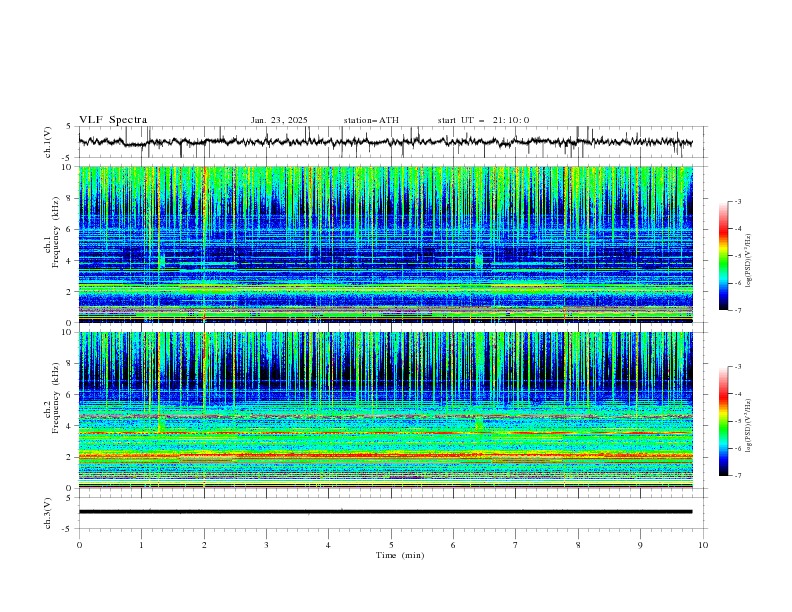Click the "-6" tick on ch.2 color bar
This screenshot has width=792, height=612.
[738, 448]
